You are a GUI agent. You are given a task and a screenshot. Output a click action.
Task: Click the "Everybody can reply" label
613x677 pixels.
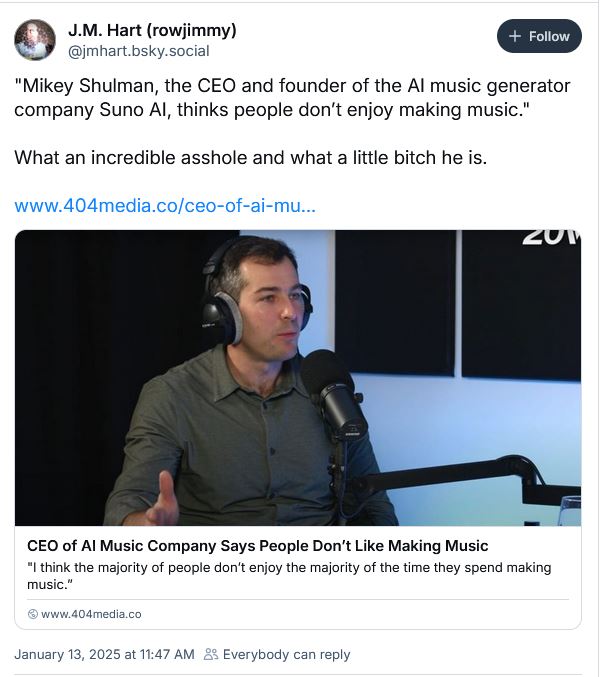pyautogui.click(x=286, y=655)
